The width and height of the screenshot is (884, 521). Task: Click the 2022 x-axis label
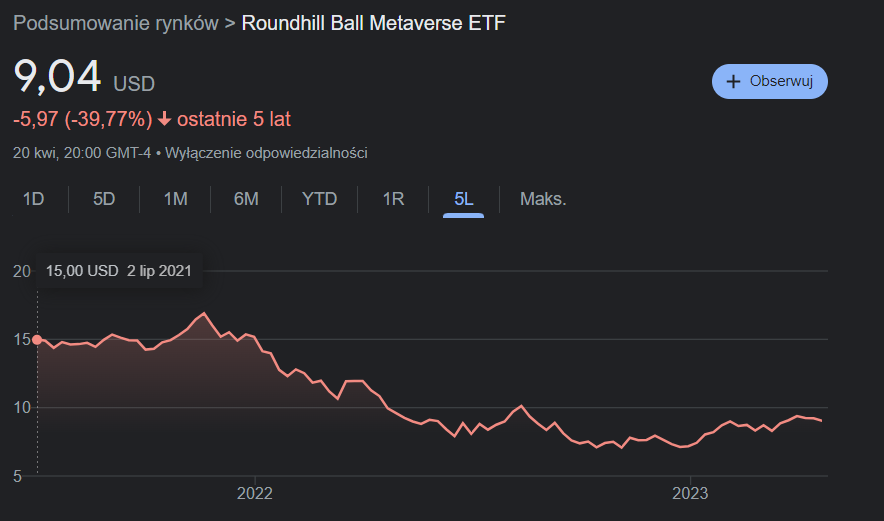(x=255, y=493)
